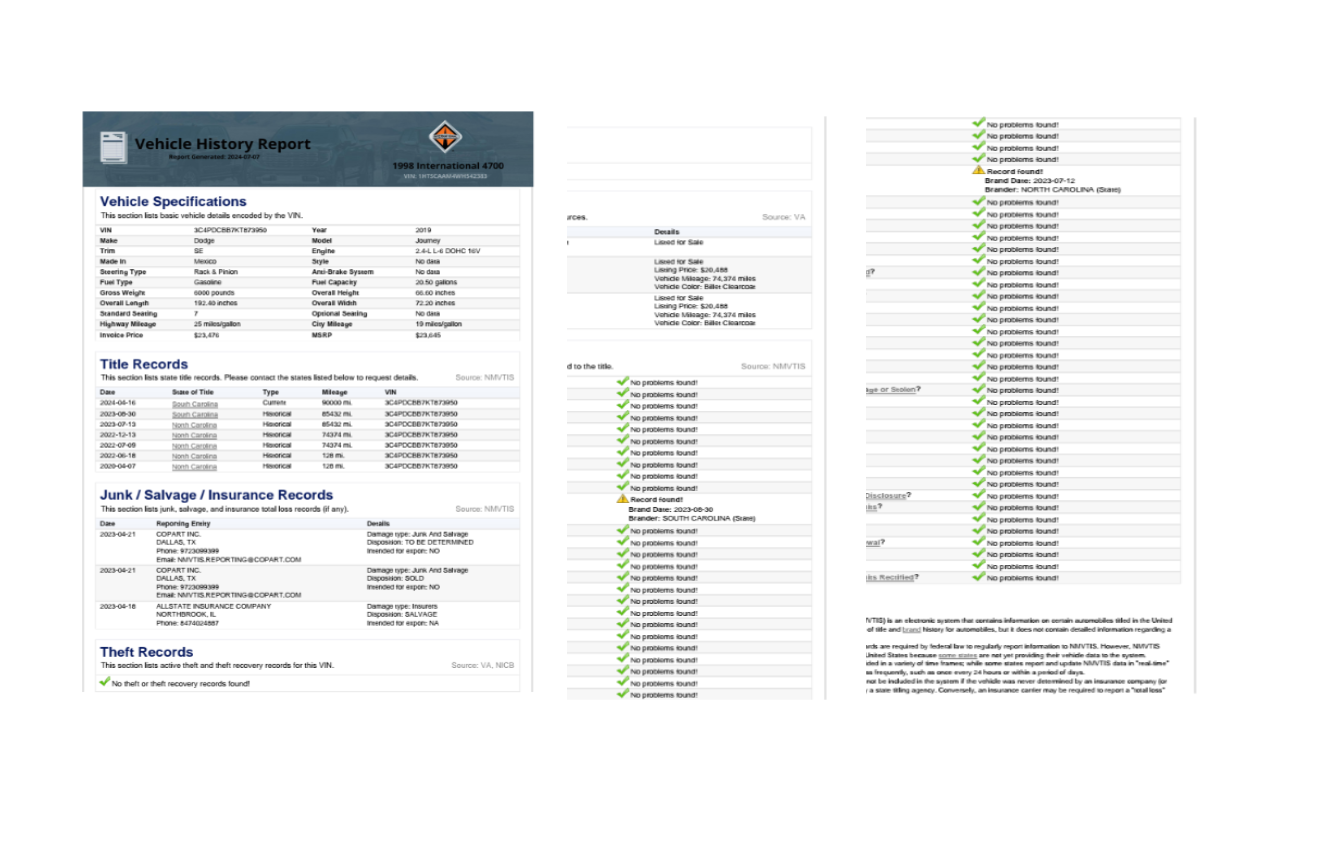Open South Carolina link in 2024-04-16 title row

point(194,404)
